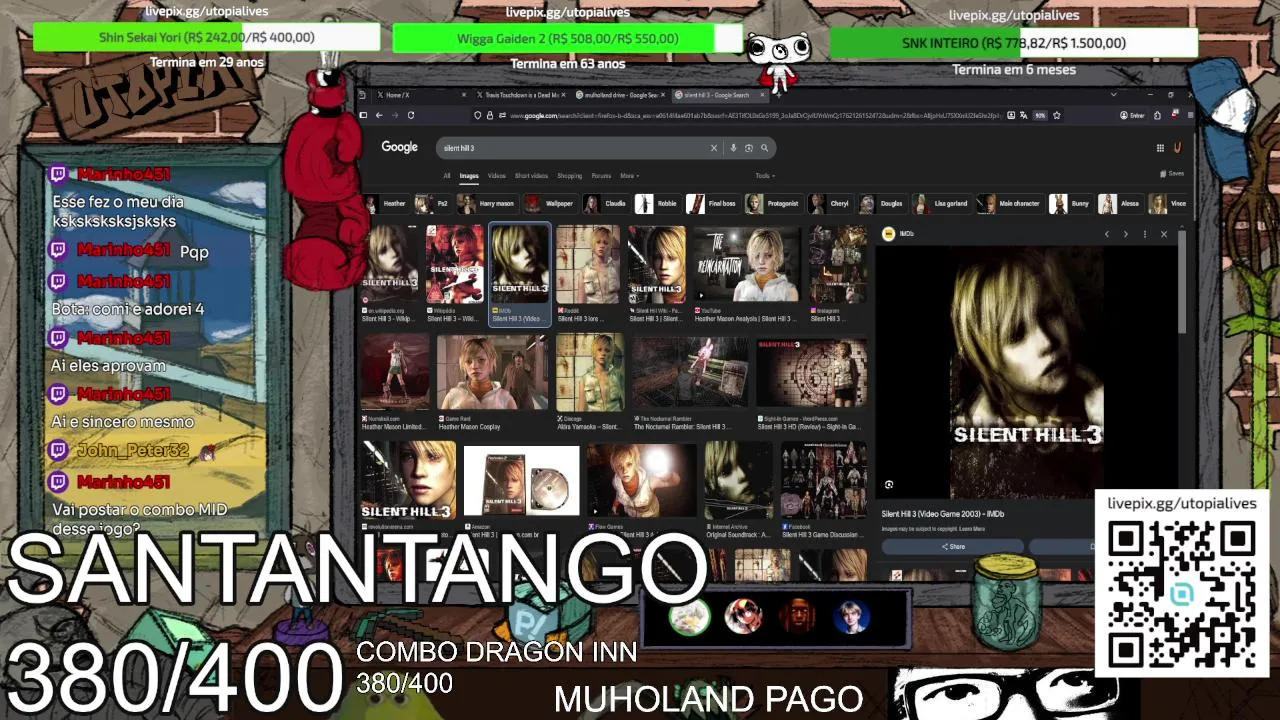
Task: Filter by Lisa garland chip
Action: tap(941, 203)
